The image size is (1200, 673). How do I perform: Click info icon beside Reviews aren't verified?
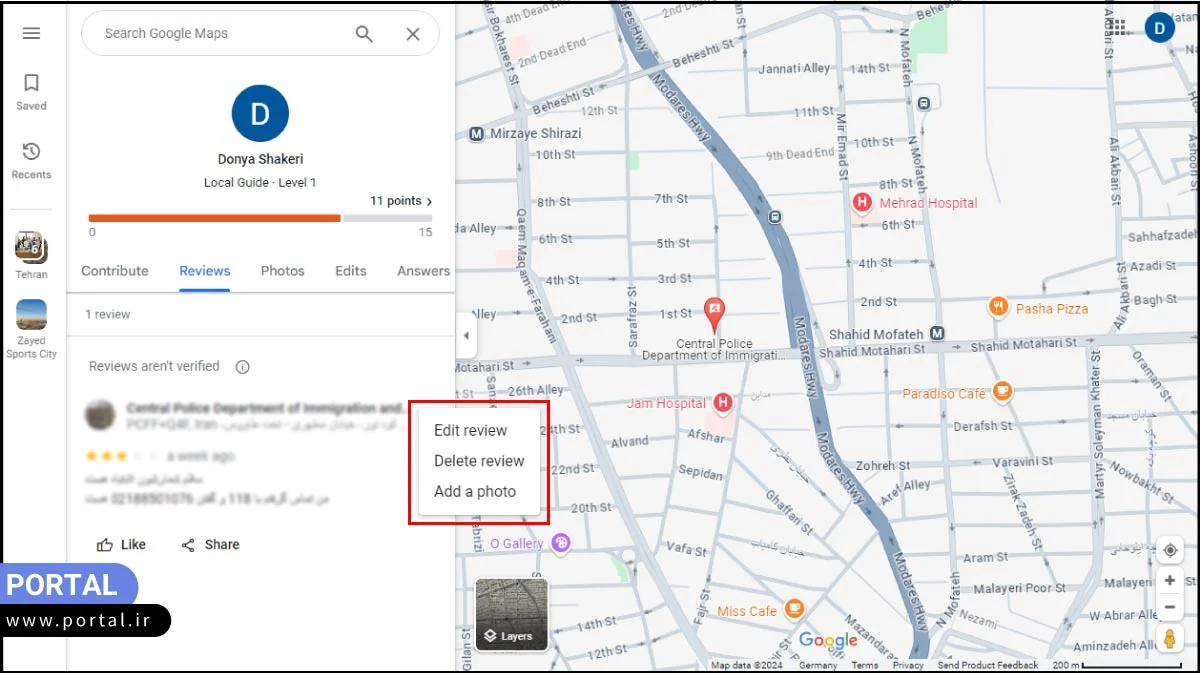(242, 367)
